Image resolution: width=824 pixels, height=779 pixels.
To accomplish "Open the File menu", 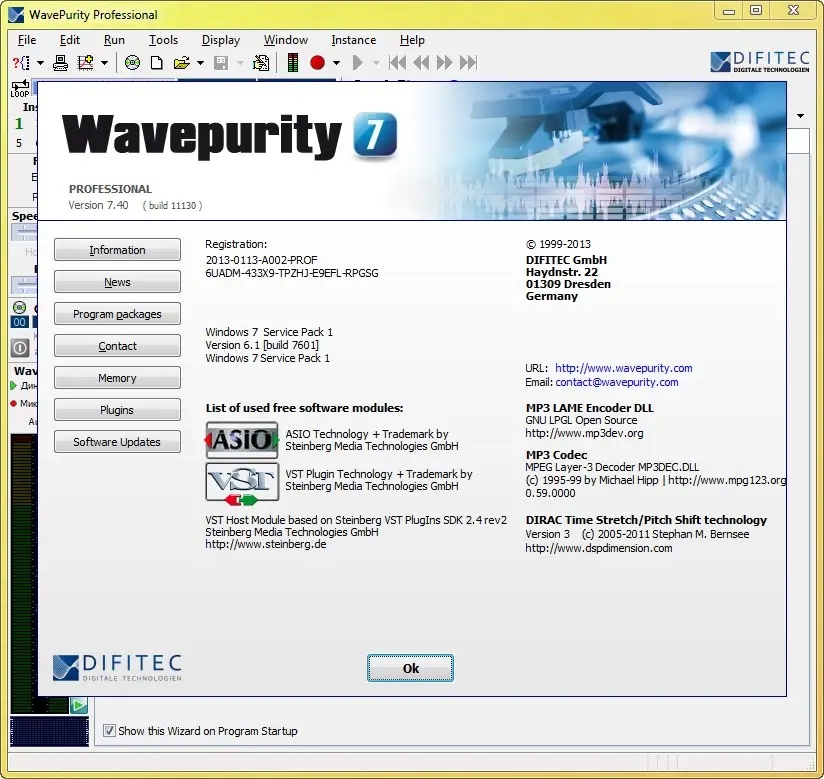I will point(27,40).
